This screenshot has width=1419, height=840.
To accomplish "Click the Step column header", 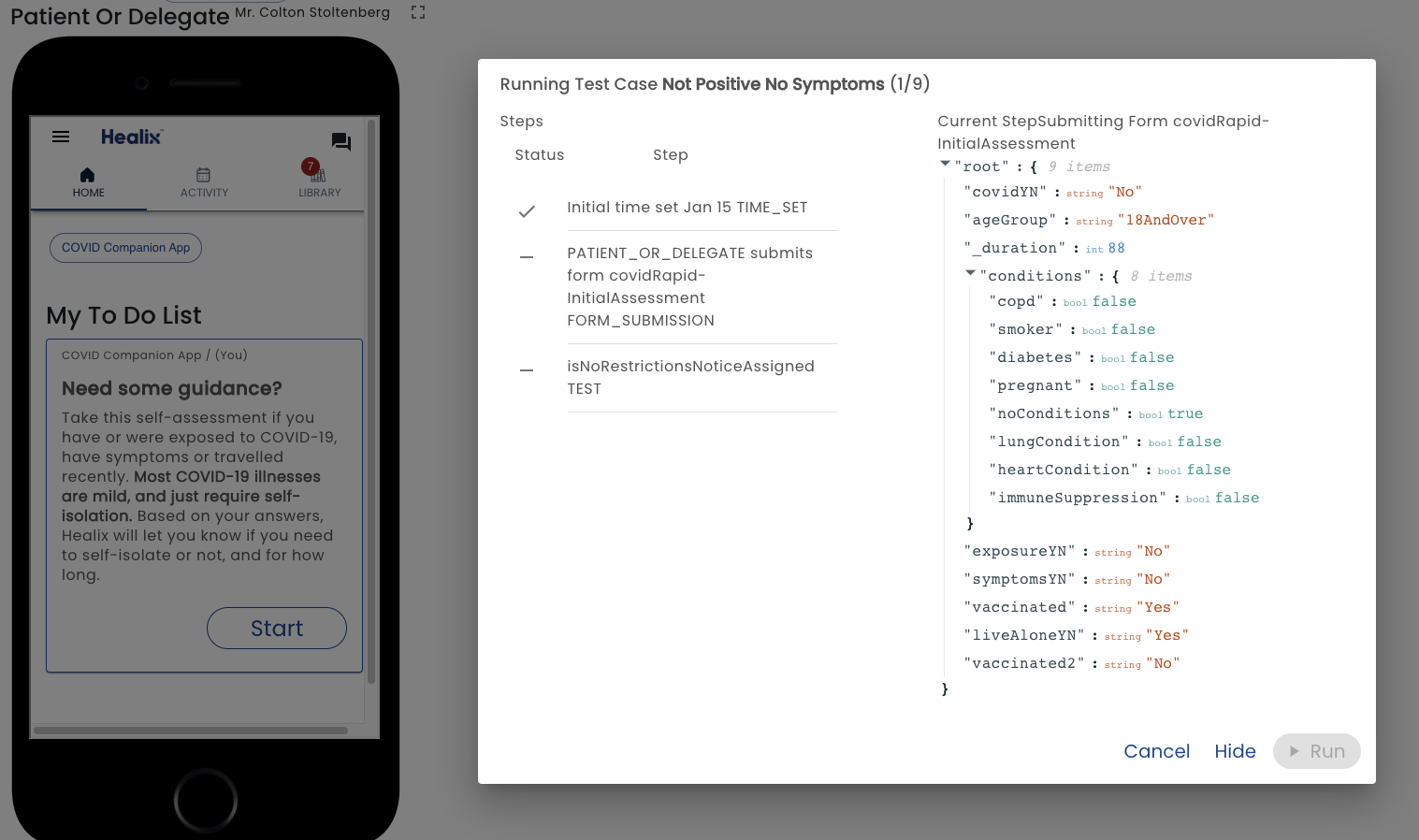I will [671, 155].
